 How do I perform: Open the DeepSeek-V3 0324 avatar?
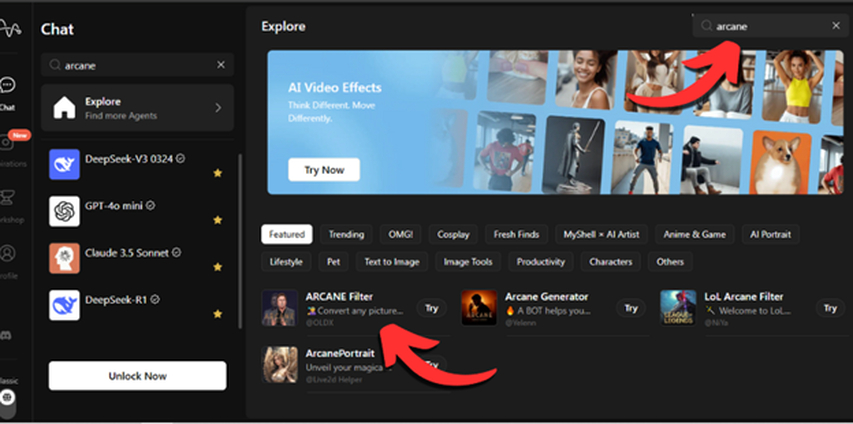64,164
